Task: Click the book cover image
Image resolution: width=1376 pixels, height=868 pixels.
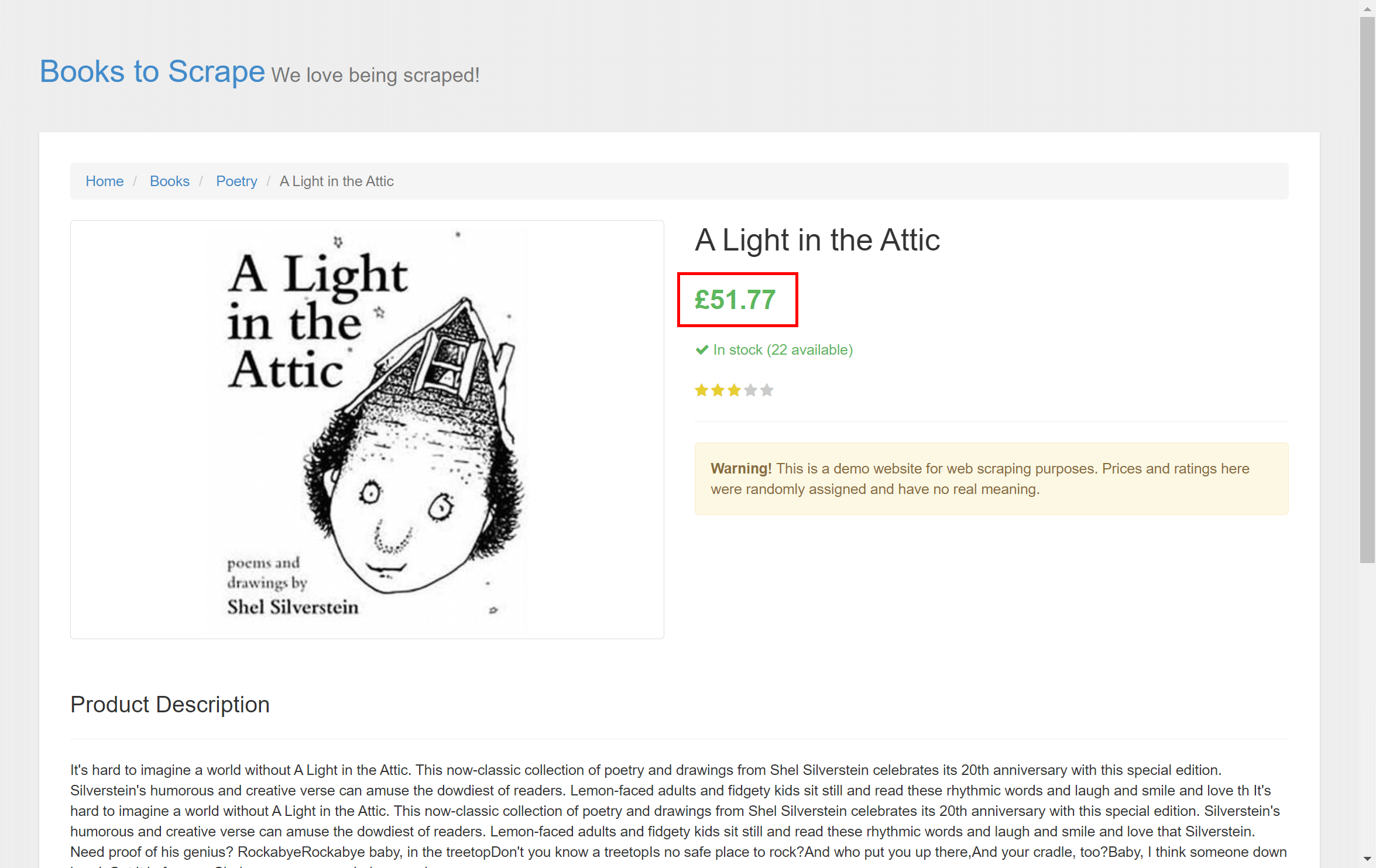Action: click(x=367, y=430)
